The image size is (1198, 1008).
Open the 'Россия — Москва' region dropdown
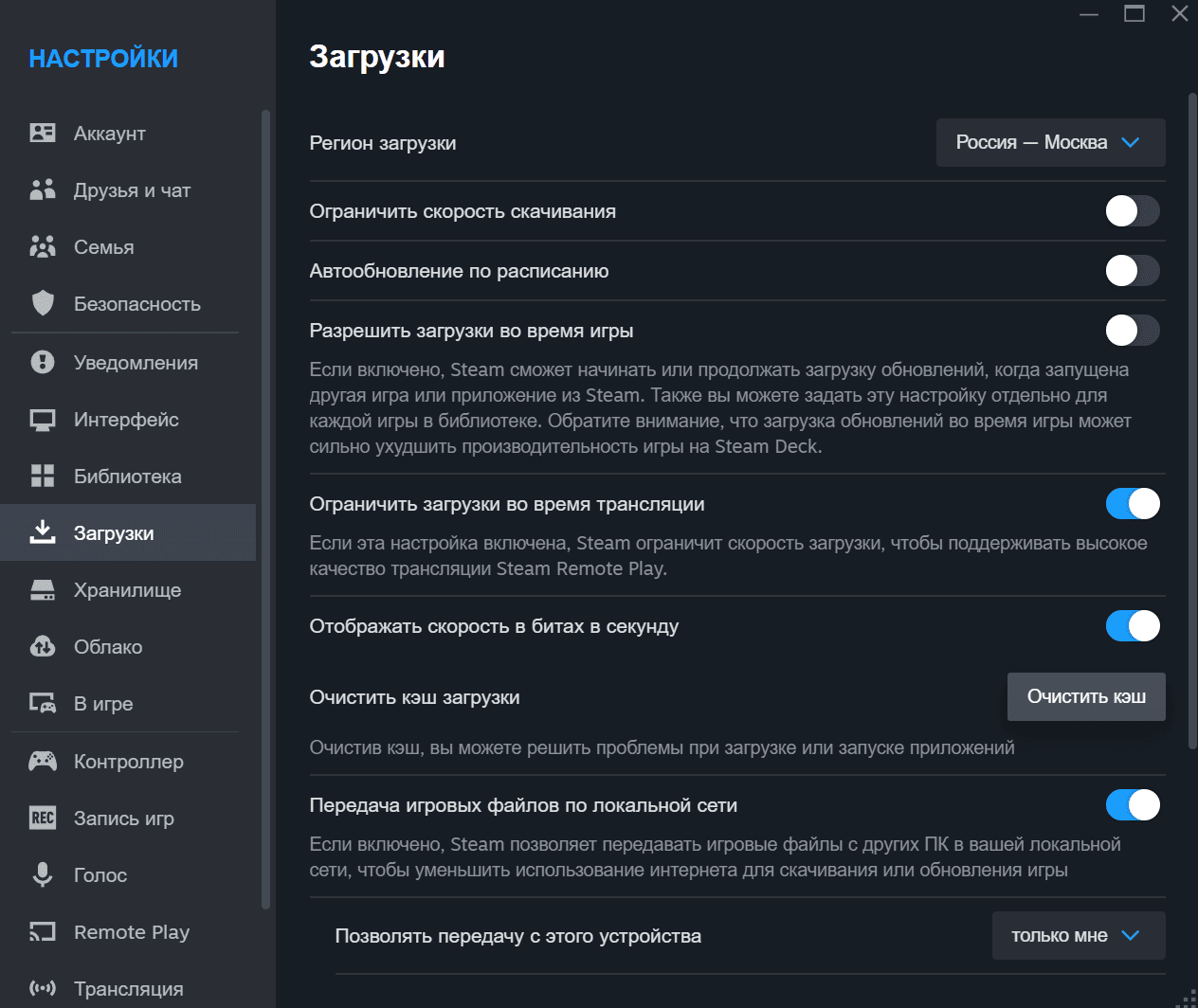click(1051, 142)
